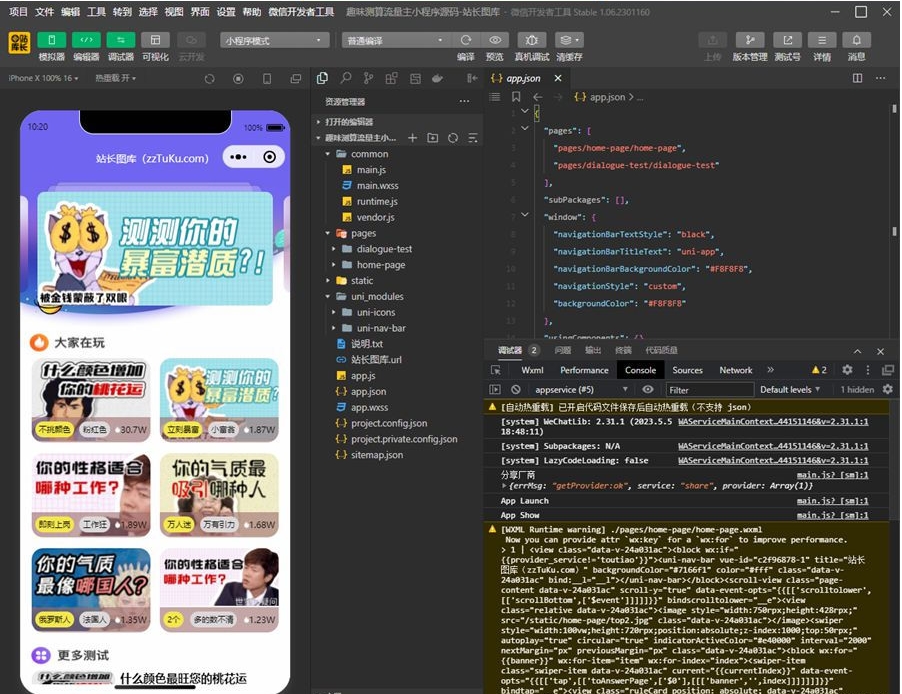Open the 小程序模式 mode dropdown
Screen dimensions: 902x694
click(274, 40)
